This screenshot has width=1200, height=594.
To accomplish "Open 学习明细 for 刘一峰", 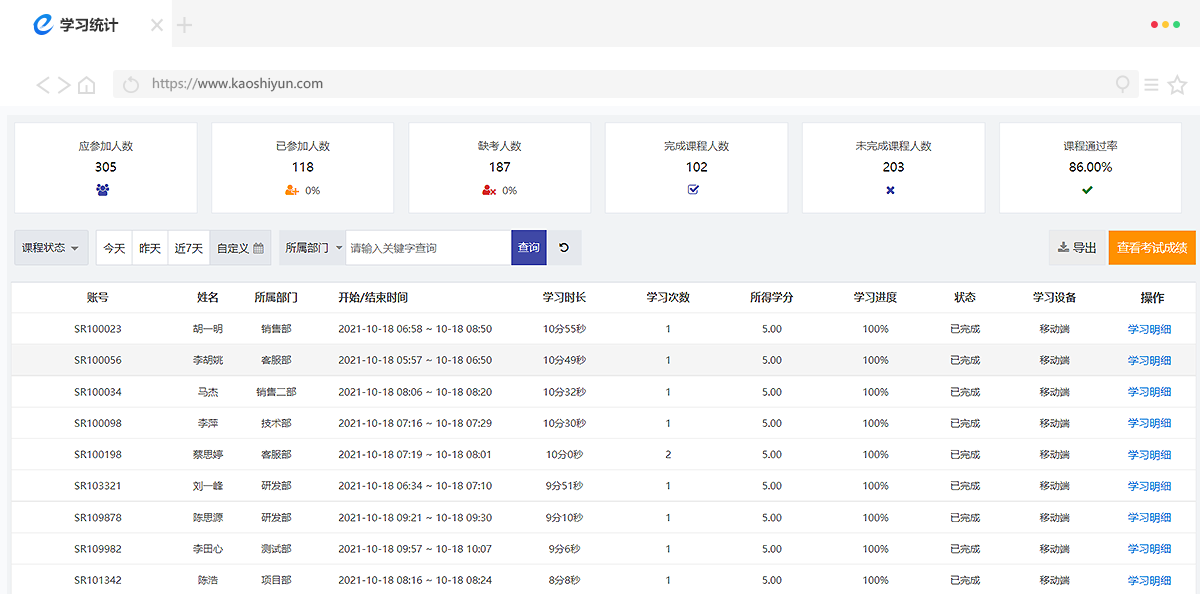I will pyautogui.click(x=1149, y=486).
